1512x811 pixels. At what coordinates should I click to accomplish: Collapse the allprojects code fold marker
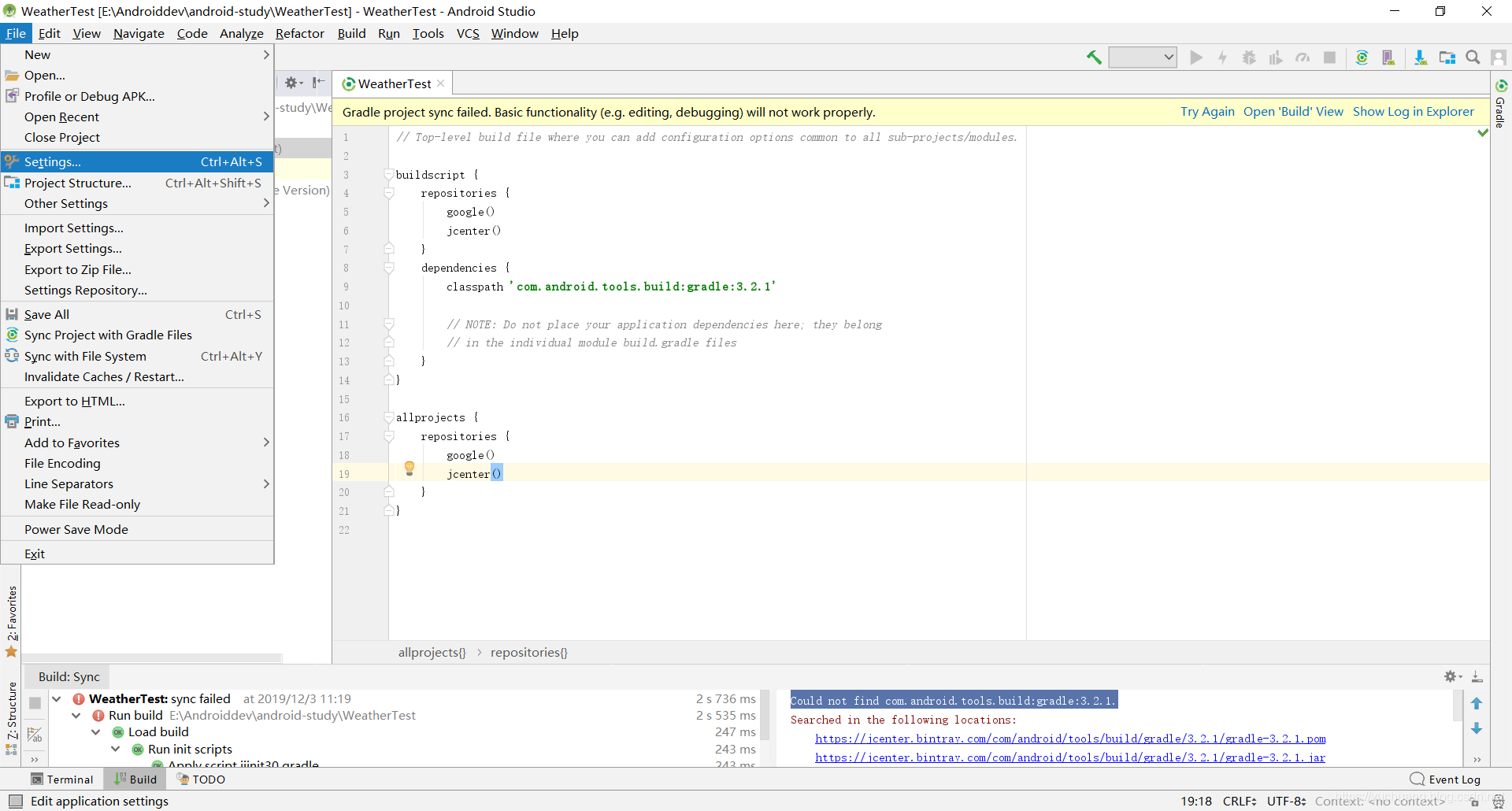point(388,417)
